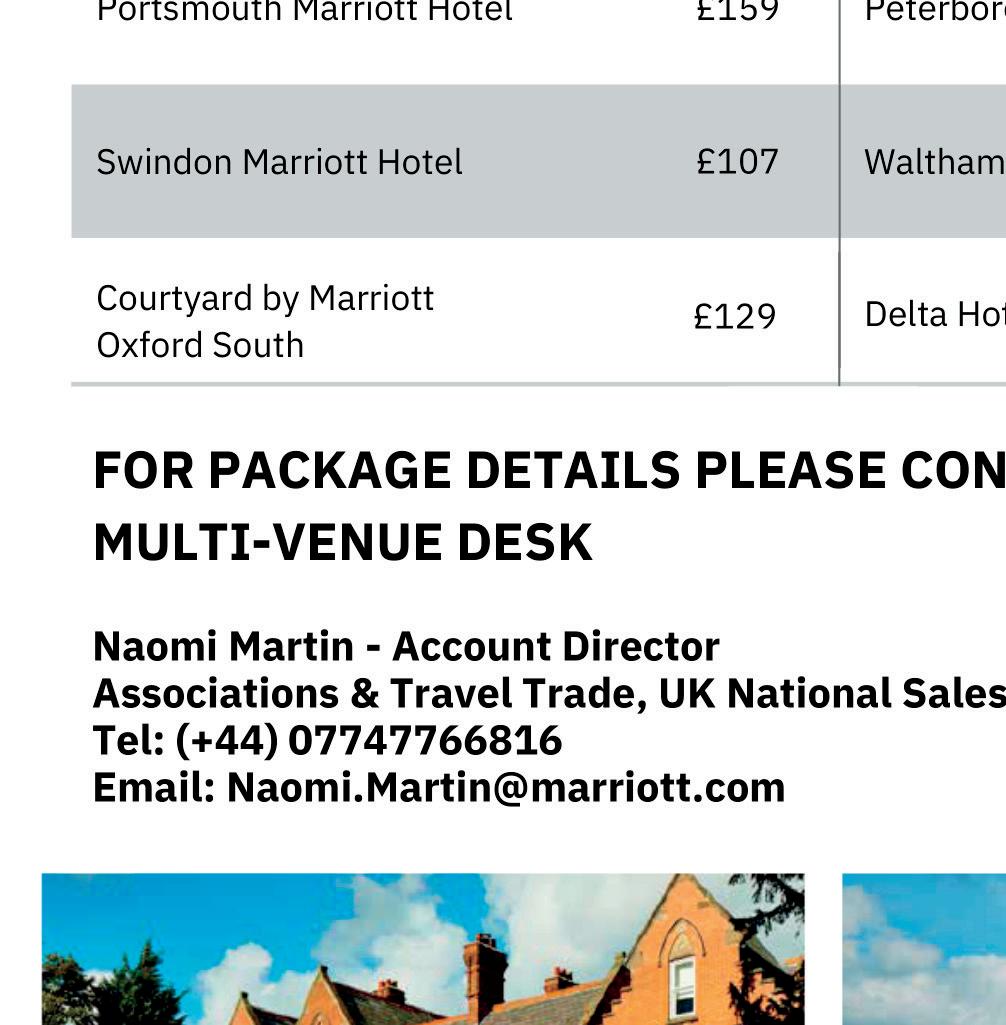Select Courtyard by Marriott Oxford South entry
Screen dimensions: 1006x1025
pyautogui.click(x=265, y=321)
